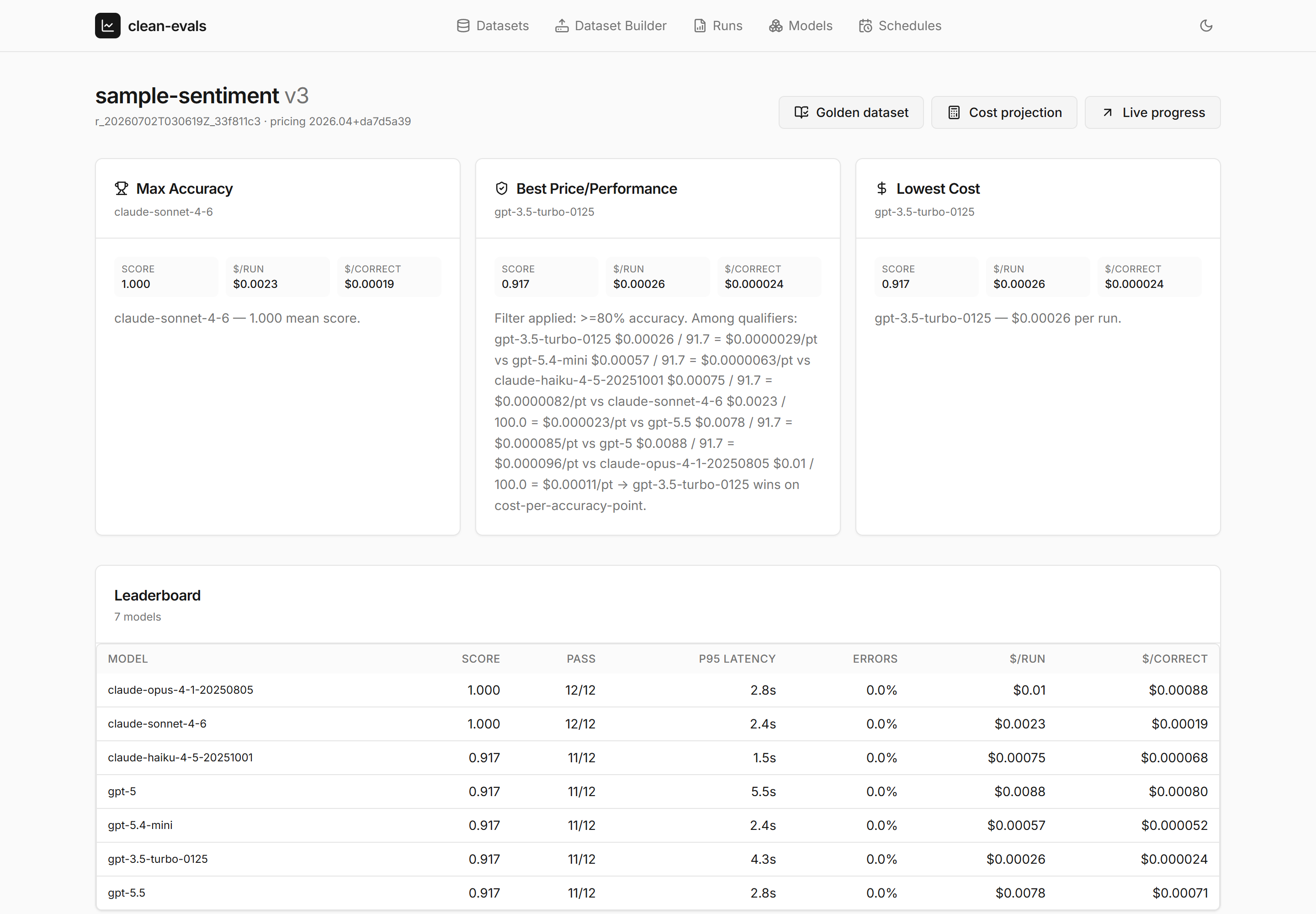The width and height of the screenshot is (1316, 914).
Task: Select the gpt-5.4-mini leaderboard row
Action: (x=658, y=825)
